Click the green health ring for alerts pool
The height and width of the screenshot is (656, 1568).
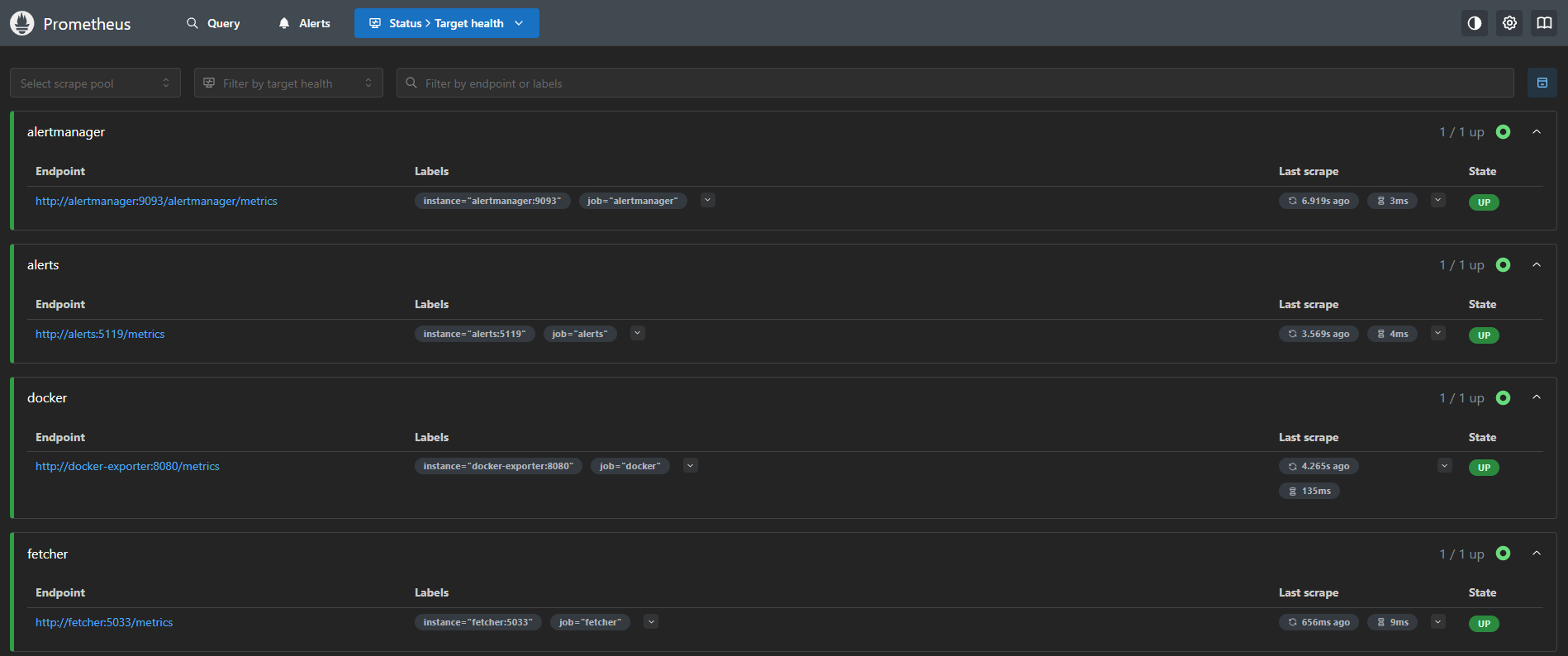pos(1504,265)
